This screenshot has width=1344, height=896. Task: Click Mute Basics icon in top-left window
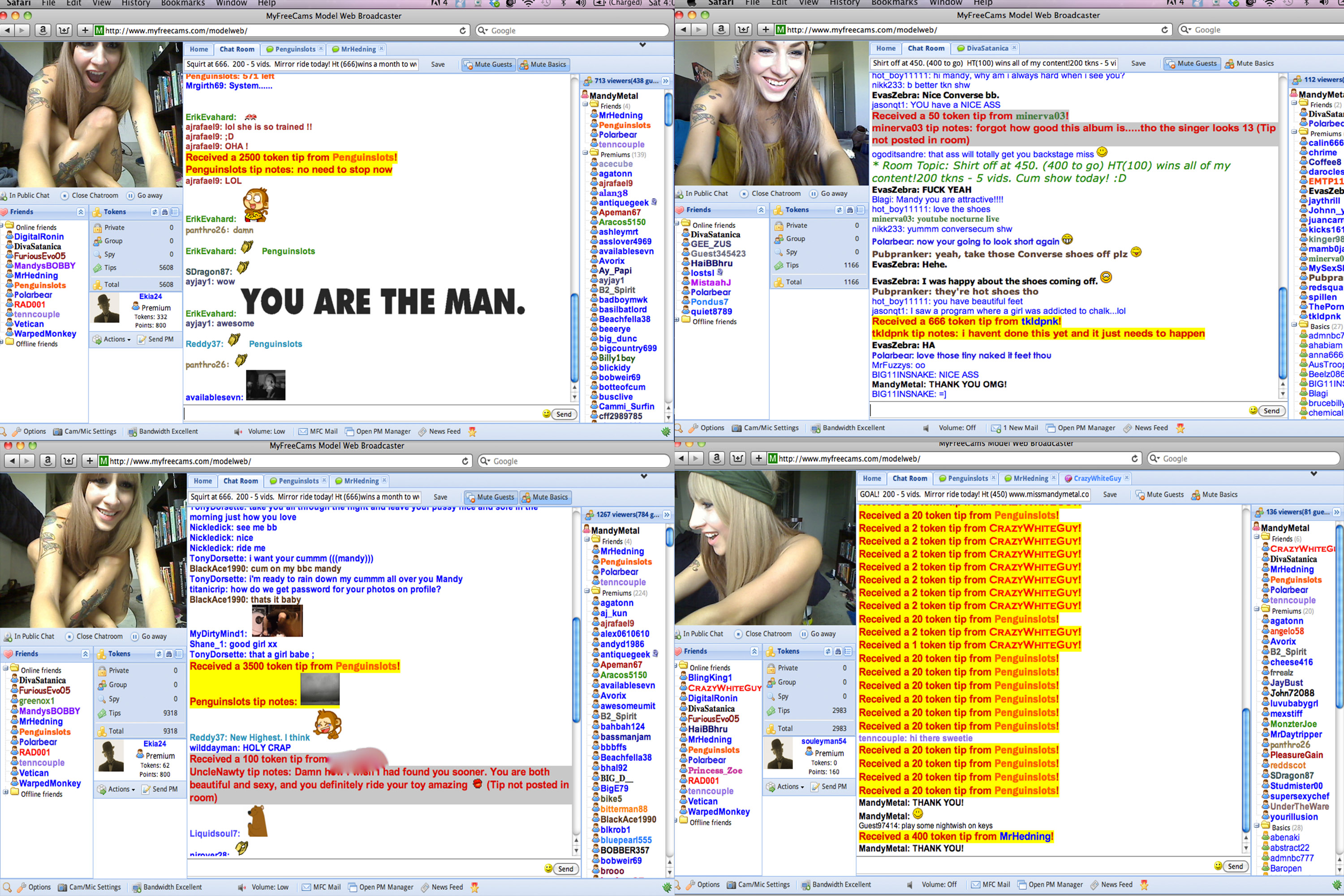tap(523, 65)
